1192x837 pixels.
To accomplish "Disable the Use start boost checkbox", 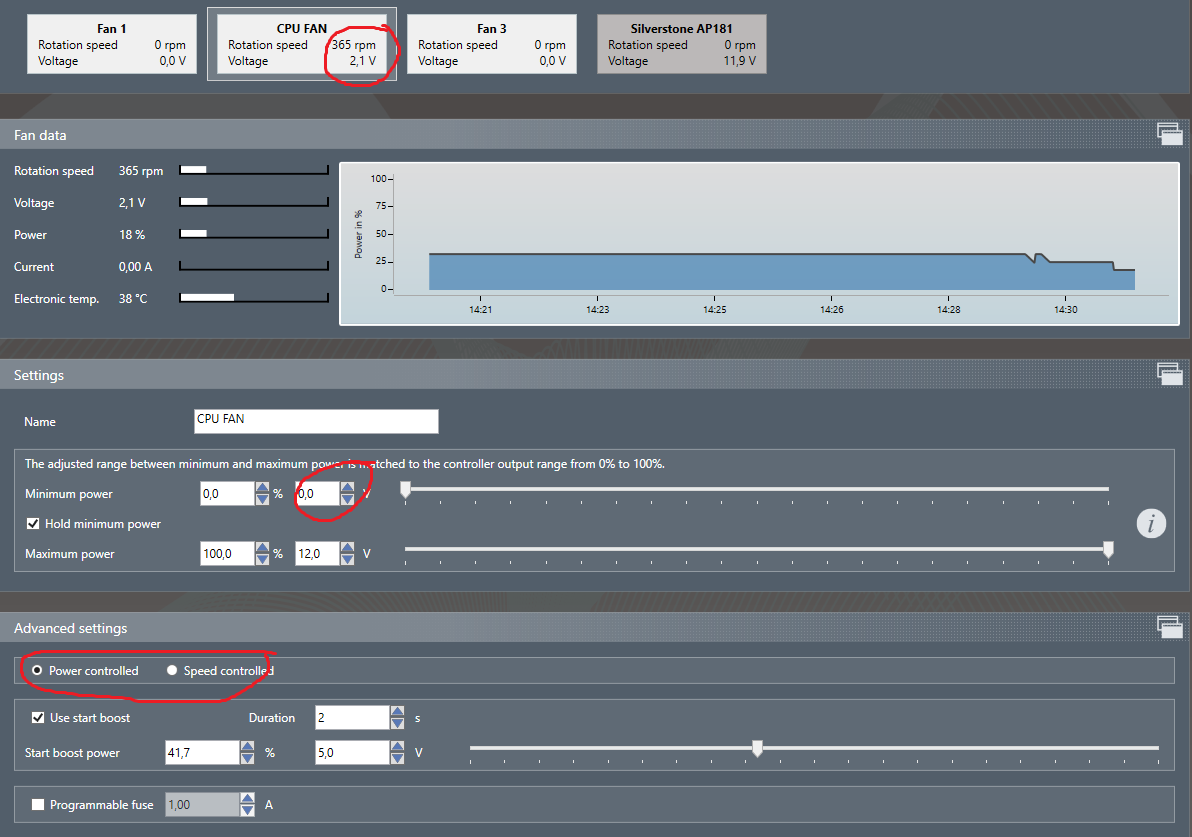I will click(x=38, y=718).
